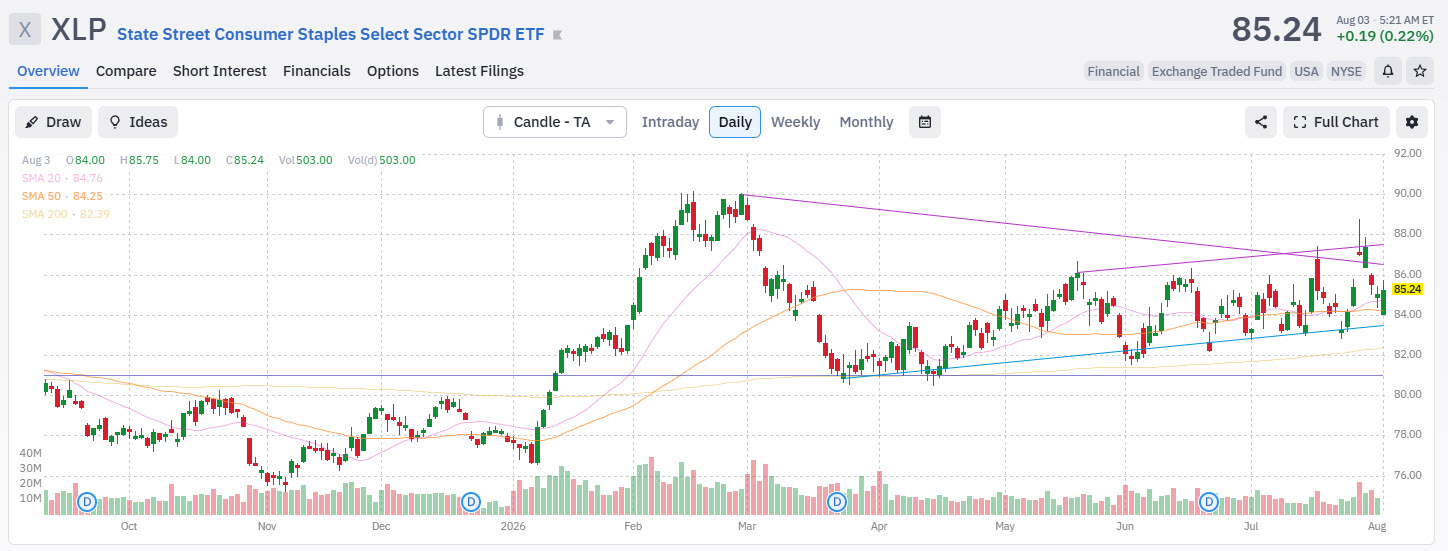The height and width of the screenshot is (551, 1448).
Task: Click the X ticker logo icon
Action: (x=25, y=30)
